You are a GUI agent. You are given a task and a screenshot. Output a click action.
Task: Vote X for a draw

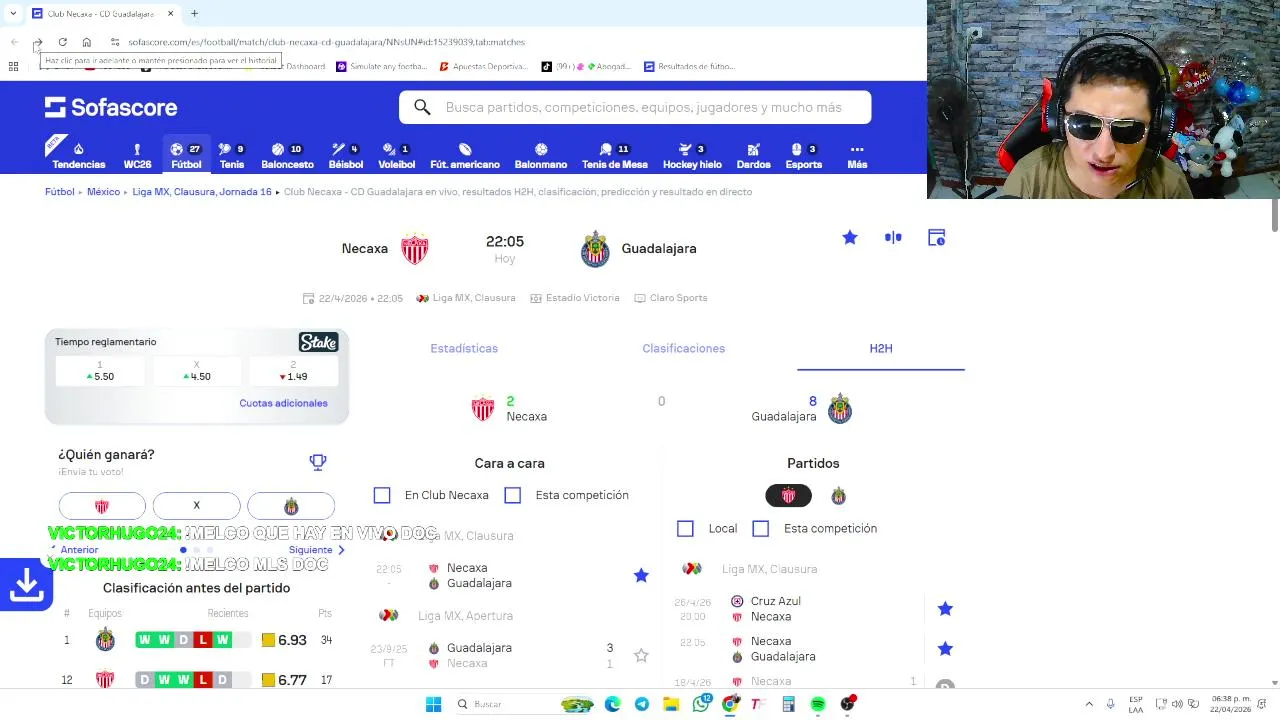tap(196, 506)
